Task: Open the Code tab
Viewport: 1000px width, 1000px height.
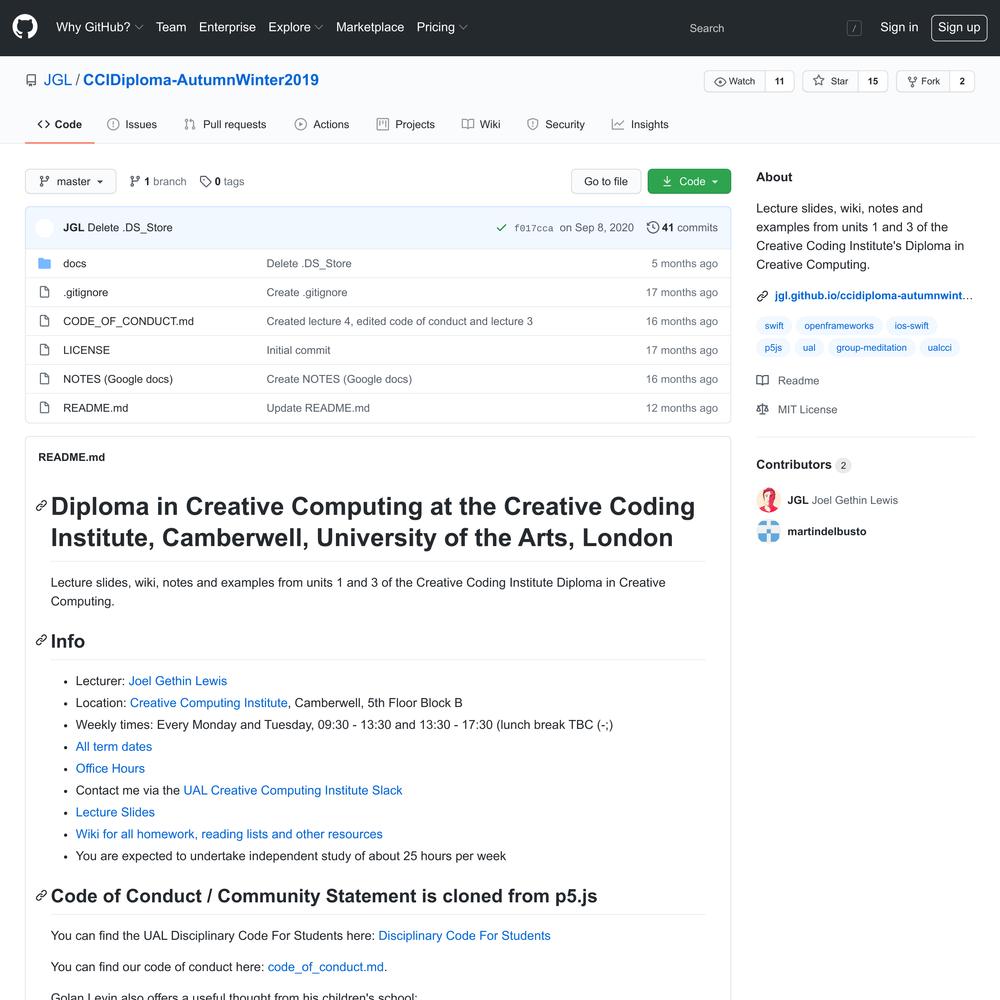Action: click(60, 124)
